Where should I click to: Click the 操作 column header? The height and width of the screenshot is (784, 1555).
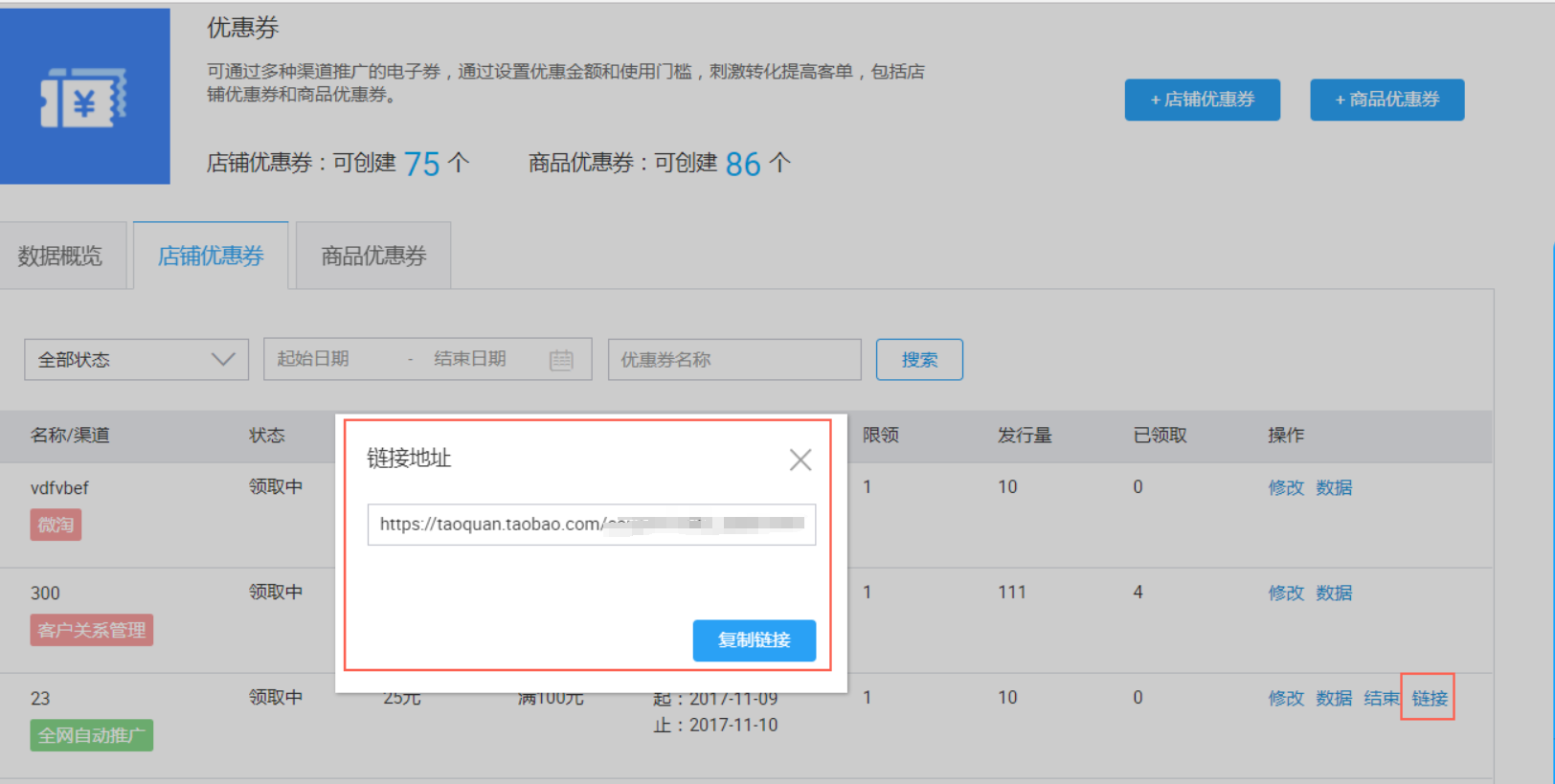[1286, 435]
